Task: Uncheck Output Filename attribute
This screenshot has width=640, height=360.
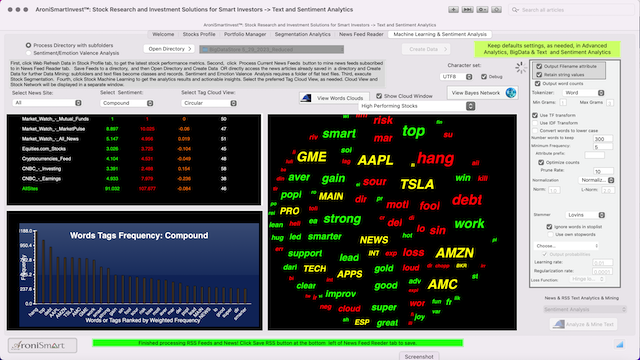Action: point(539,66)
